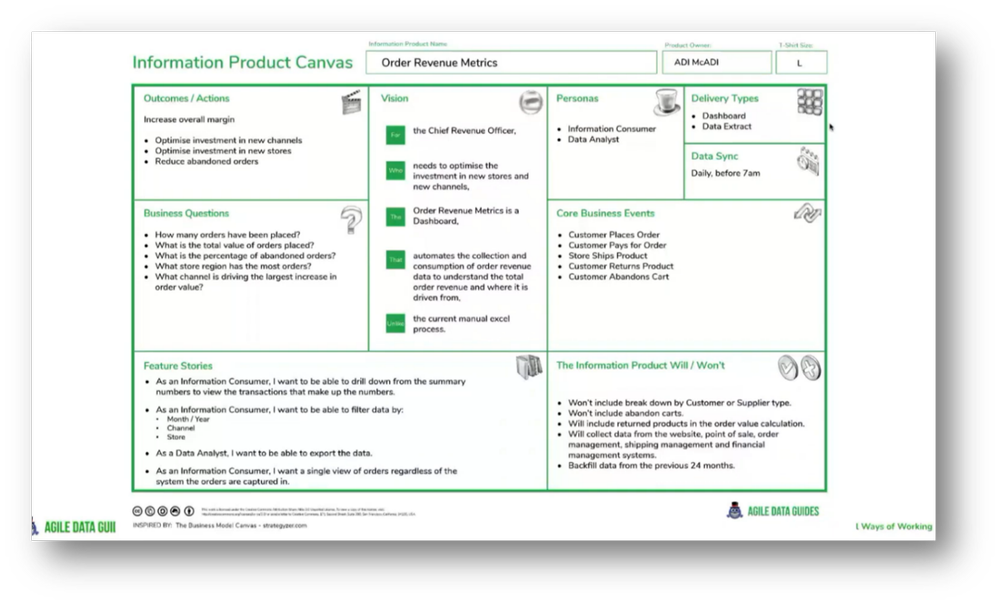Image resolution: width=1000 pixels, height=605 pixels.
Task: Click the Delivery Types grid icon
Action: pyautogui.click(x=810, y=102)
